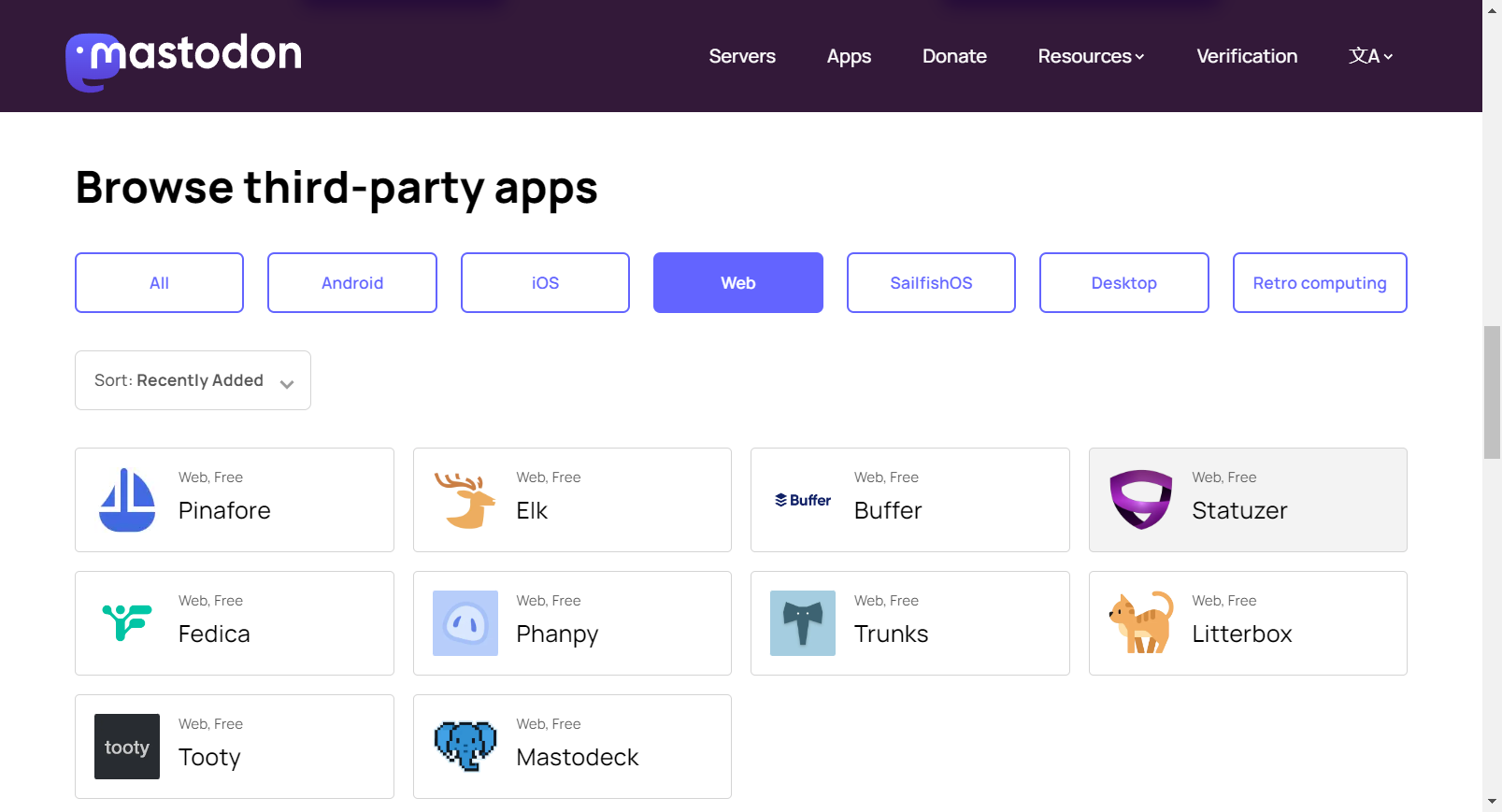The image size is (1502, 812).
Task: Filter apps by Desktop
Action: pos(1124,282)
